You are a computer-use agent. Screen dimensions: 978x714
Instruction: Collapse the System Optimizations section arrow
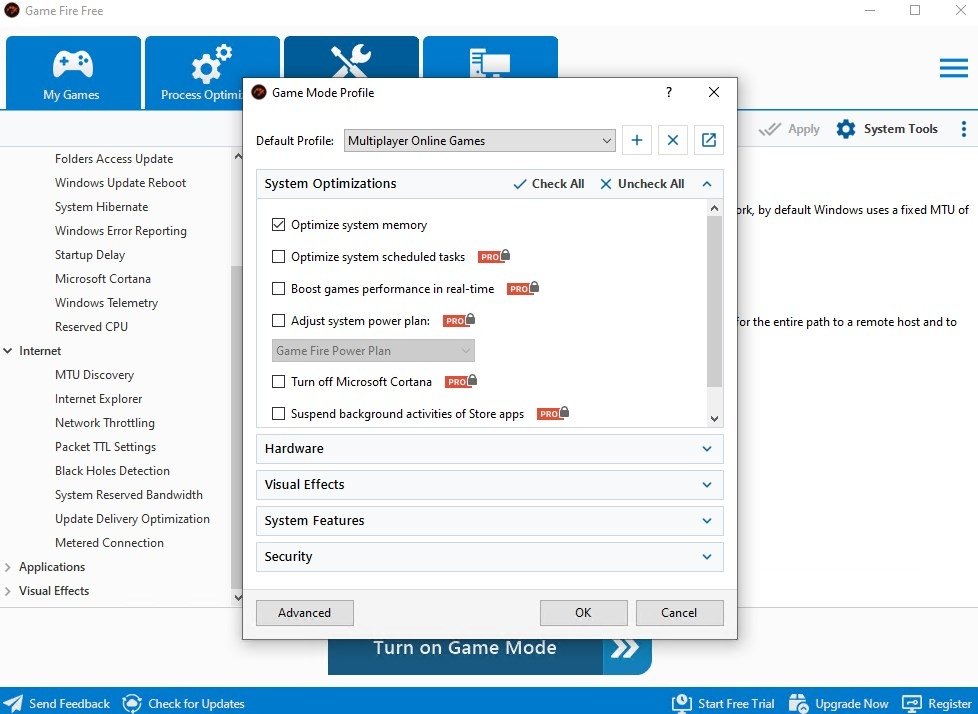coord(707,184)
